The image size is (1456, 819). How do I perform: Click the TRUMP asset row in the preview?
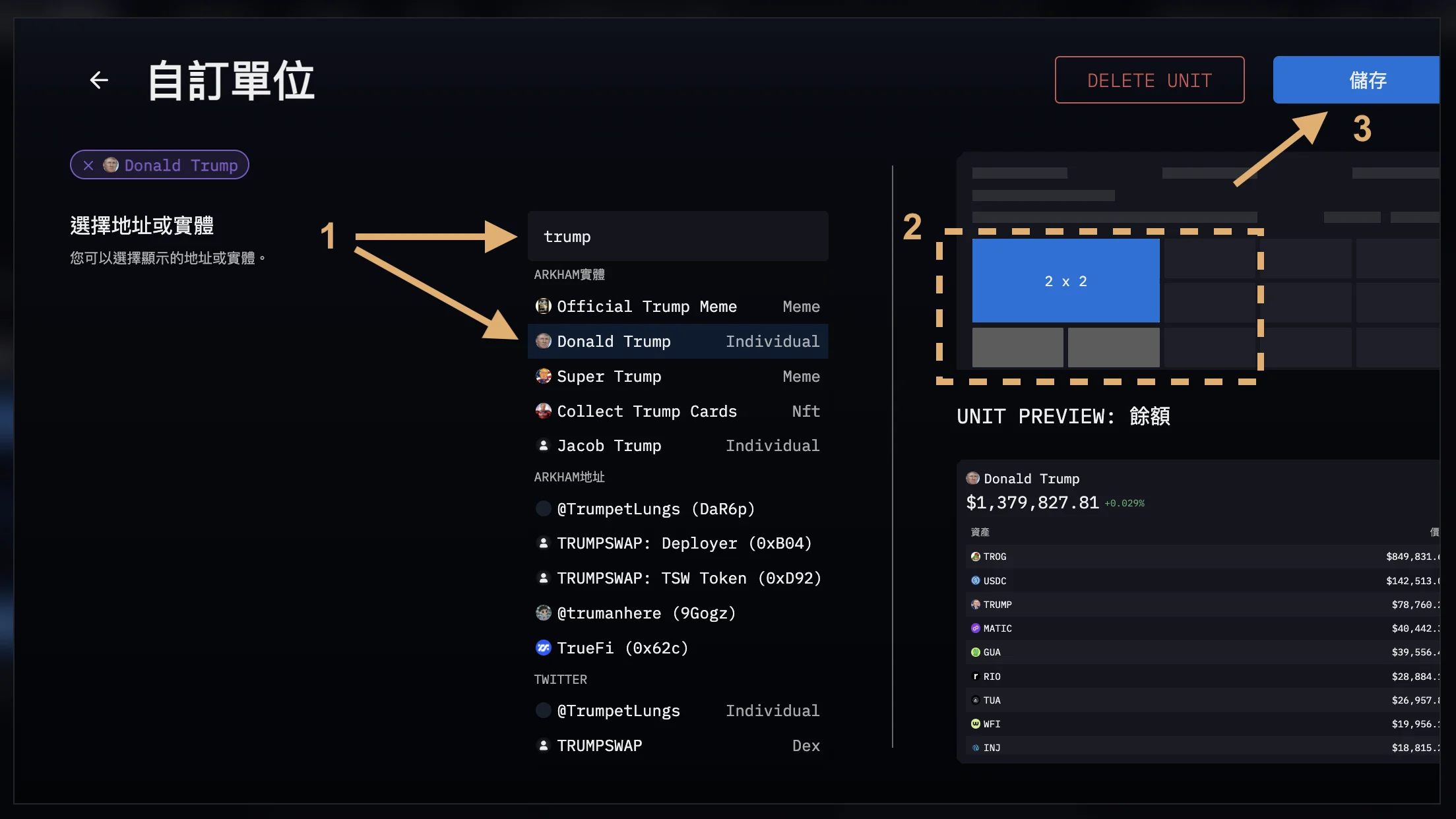tap(1203, 605)
